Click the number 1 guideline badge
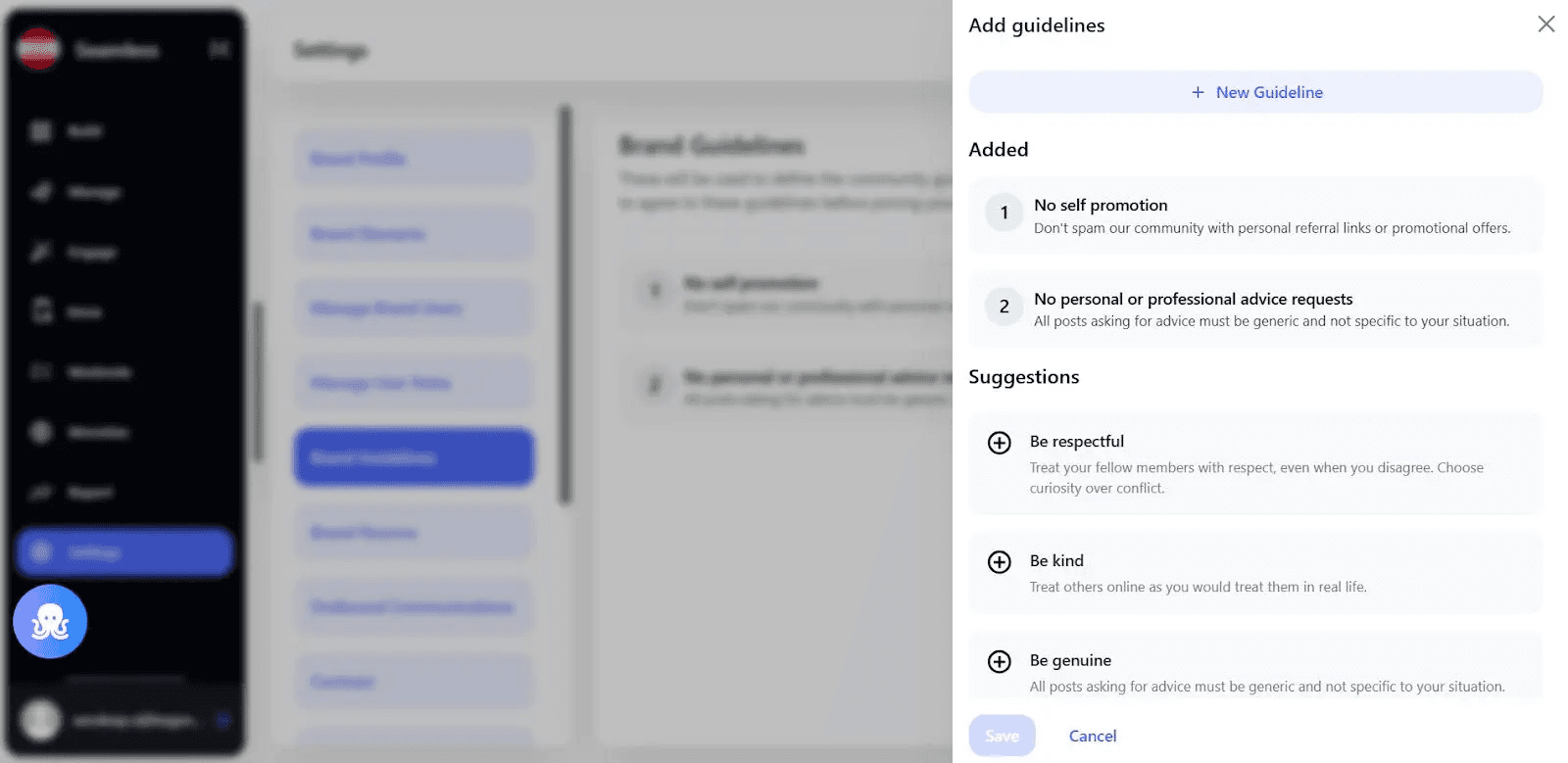 click(1004, 213)
